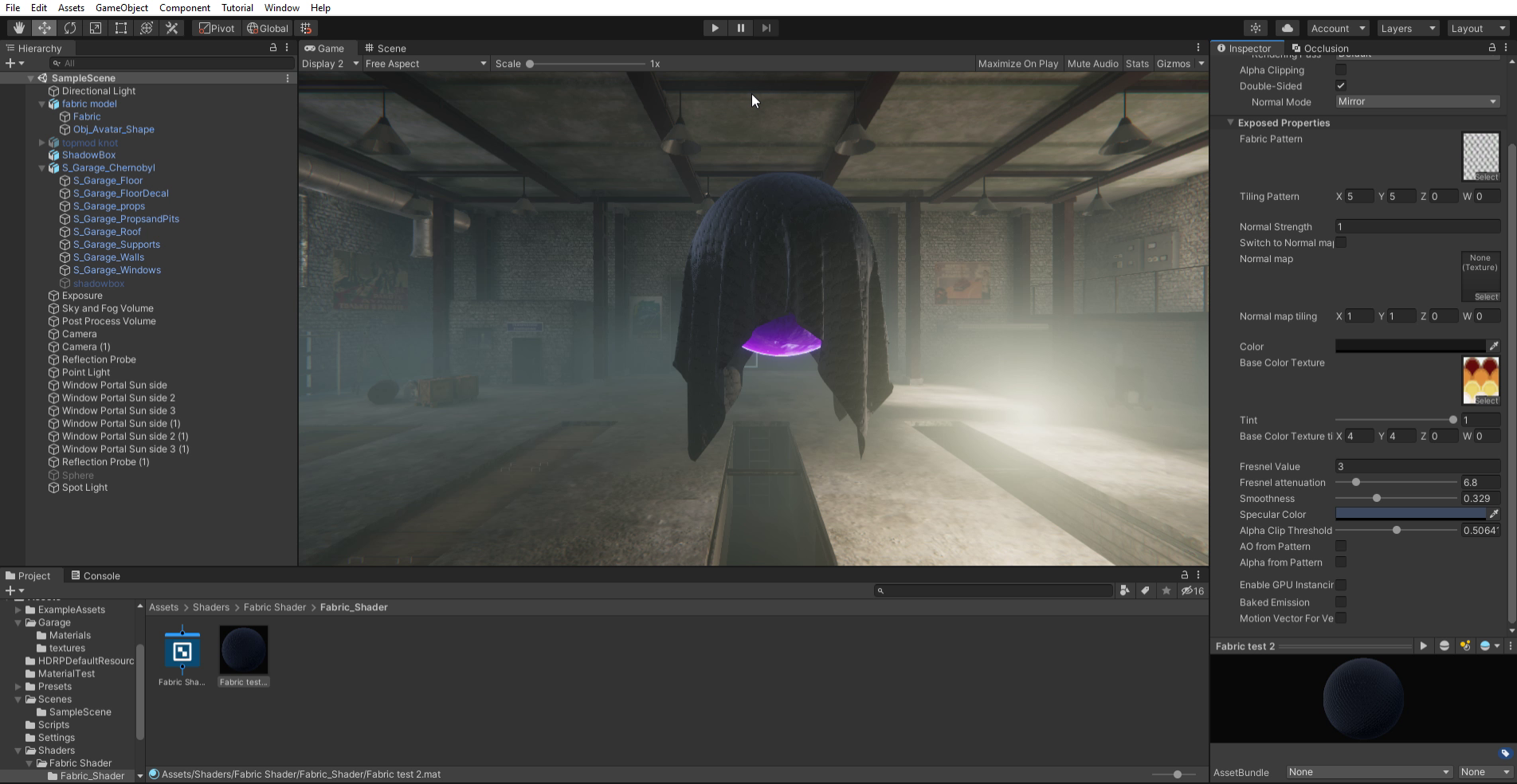Collapse S_Garage_Chernobyl in hierarchy
The width and height of the screenshot is (1517, 784).
[41, 168]
